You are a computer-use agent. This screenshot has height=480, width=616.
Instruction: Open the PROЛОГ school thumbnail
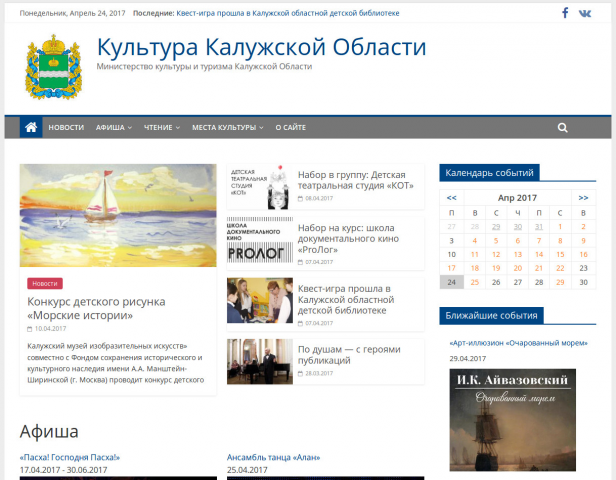(260, 240)
